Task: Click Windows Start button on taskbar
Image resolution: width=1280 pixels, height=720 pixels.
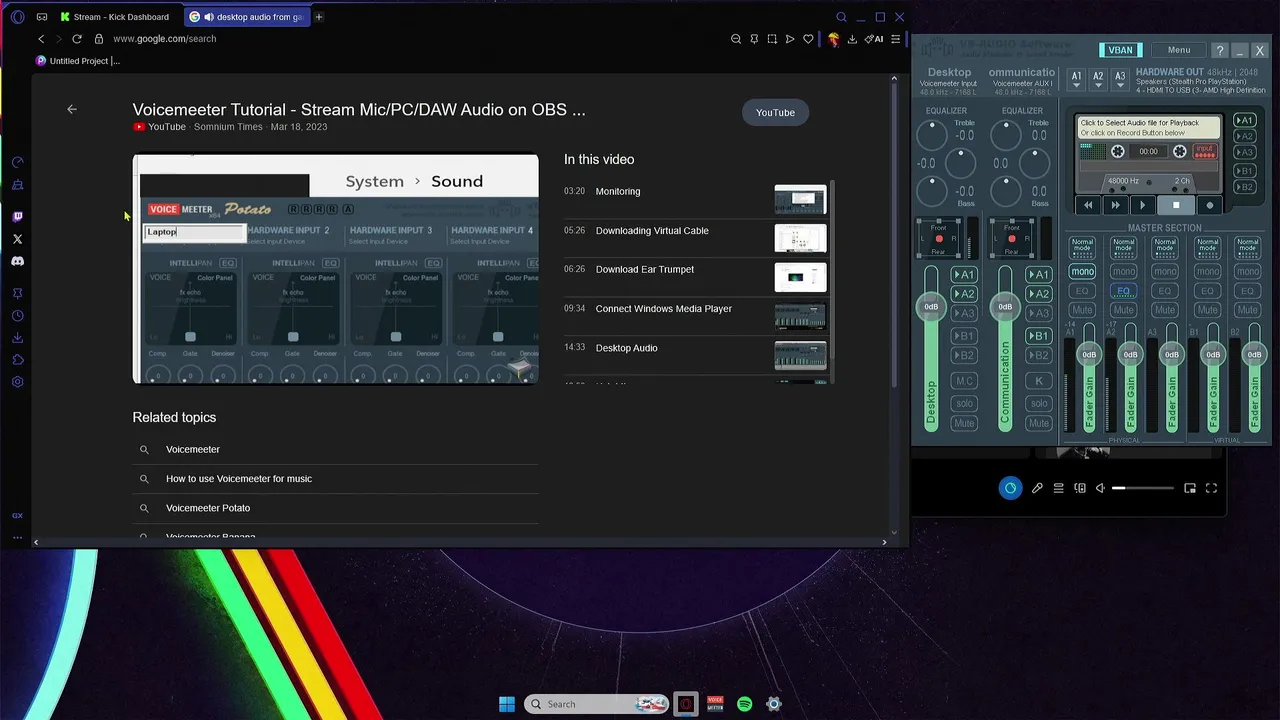Action: tap(507, 704)
